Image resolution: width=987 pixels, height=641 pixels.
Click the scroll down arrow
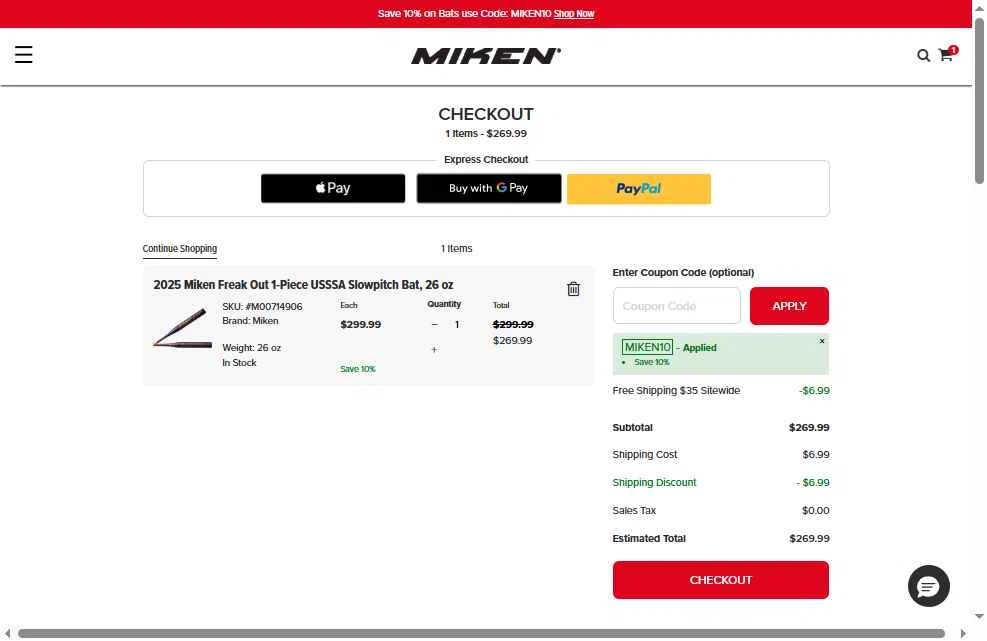coord(979,616)
